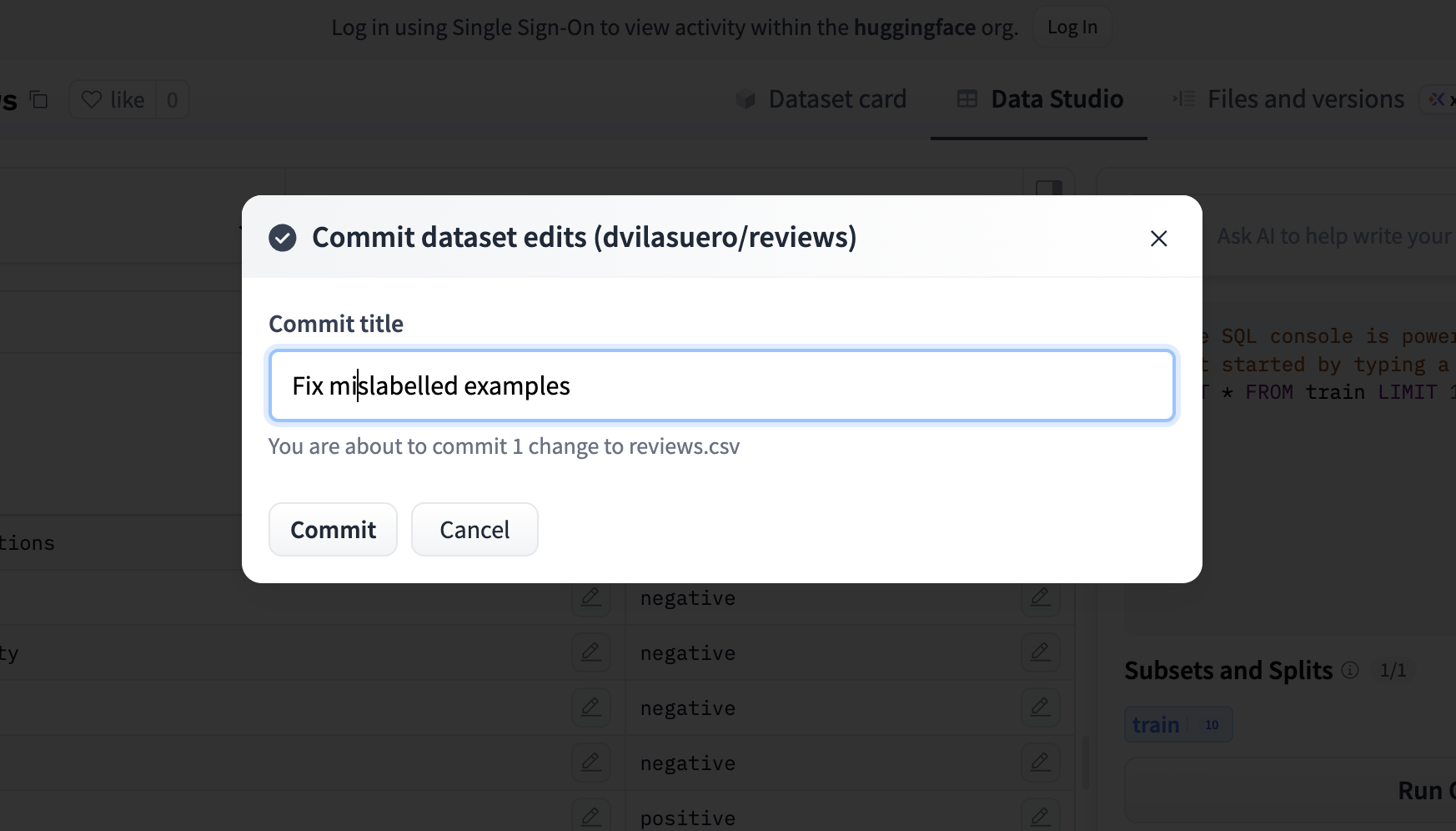1456x831 pixels.
Task: Click the pencil icon right of the first negative label
Action: pos(1040,597)
